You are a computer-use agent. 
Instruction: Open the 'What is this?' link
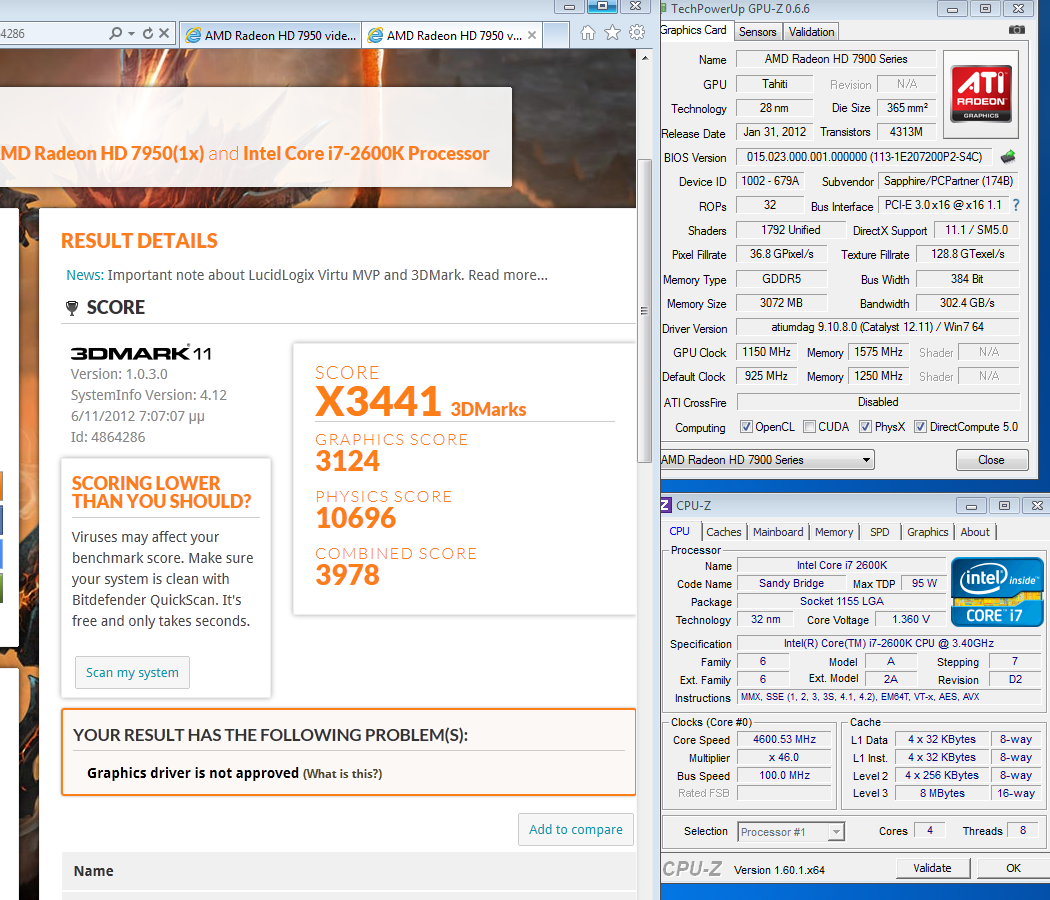(x=343, y=774)
